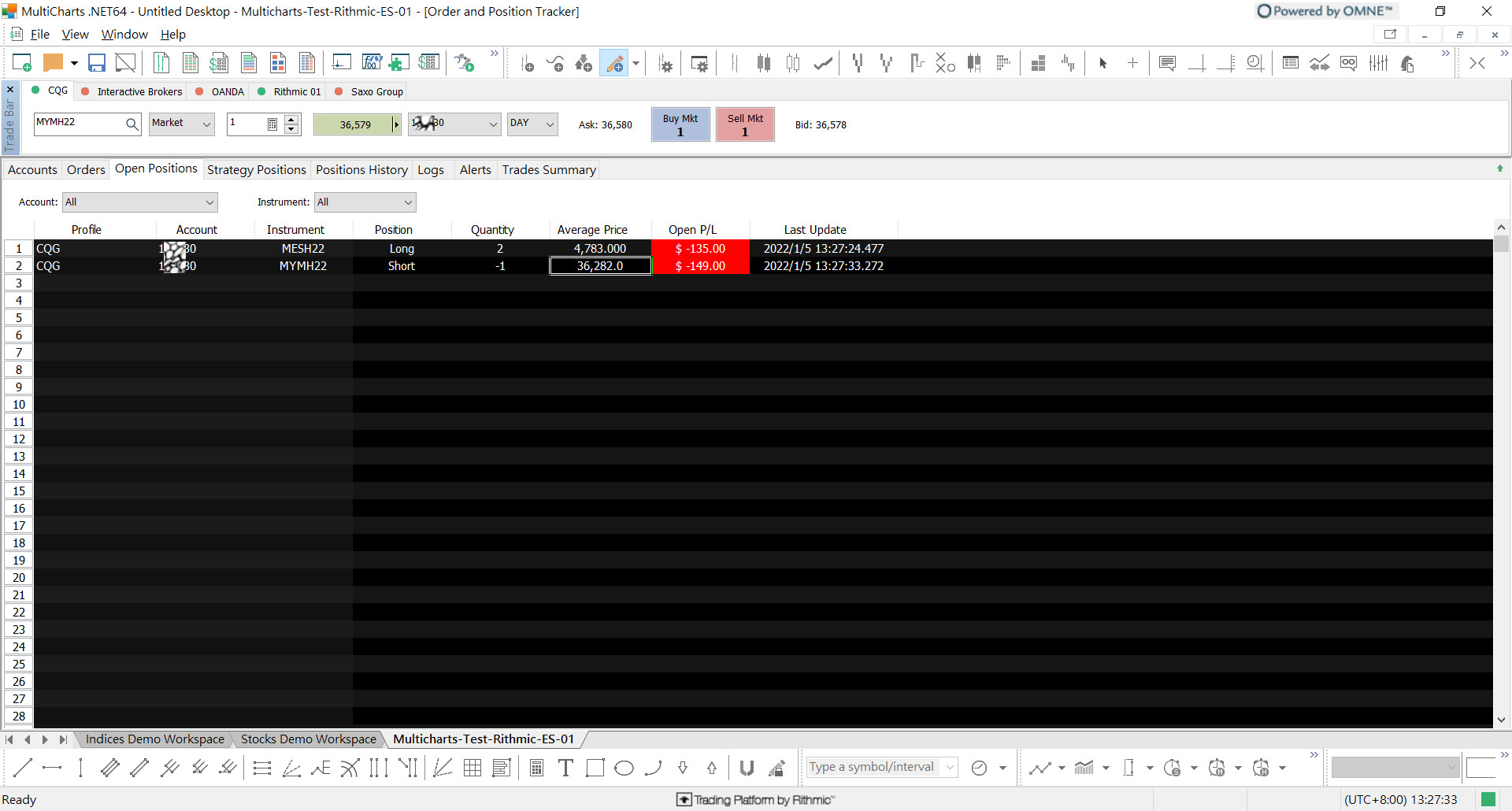Click the Insert Instrument icon with plus
Screen dimensions: 1512x811
tap(528, 63)
